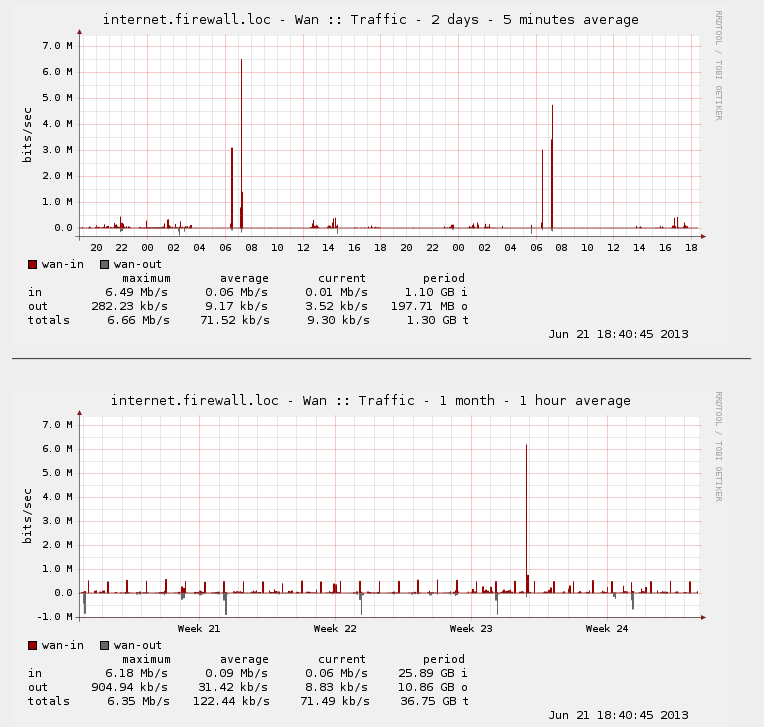Click the Week 22 axis label
This screenshot has width=771, height=727.
point(335,629)
